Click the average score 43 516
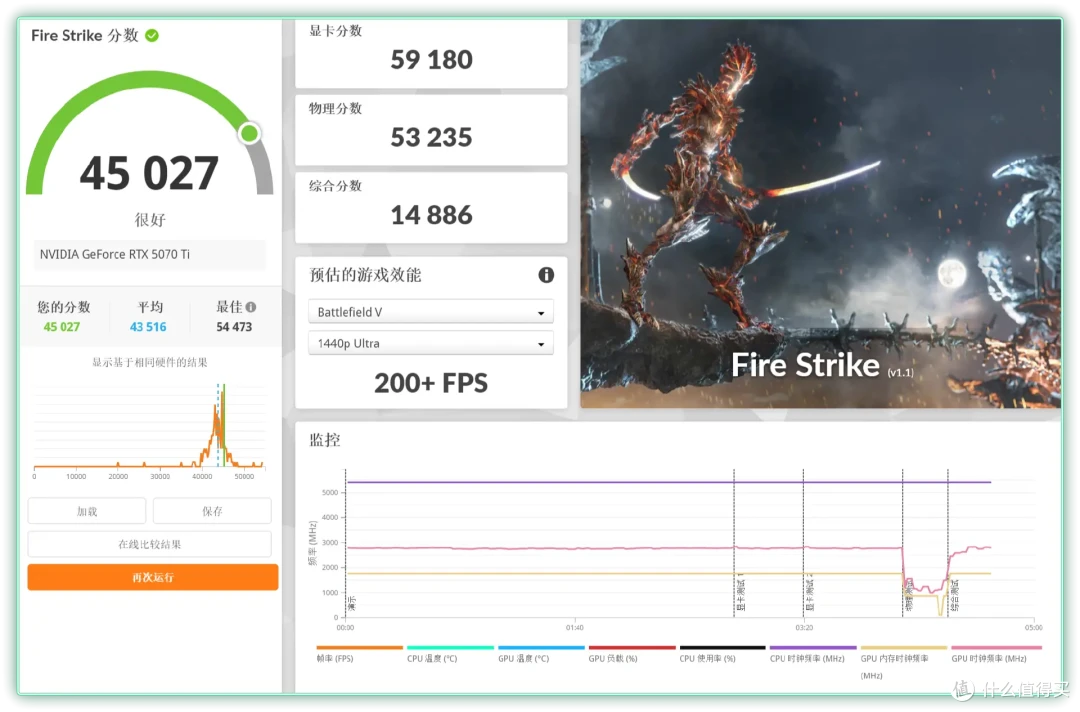Screen dimensions: 1080x712 point(148,327)
